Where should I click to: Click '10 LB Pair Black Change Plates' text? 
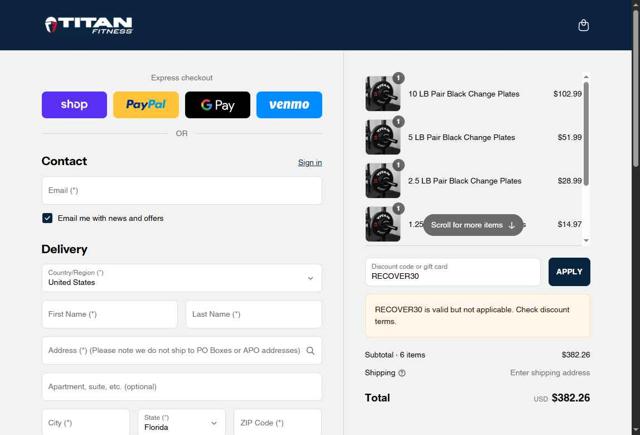[464, 94]
